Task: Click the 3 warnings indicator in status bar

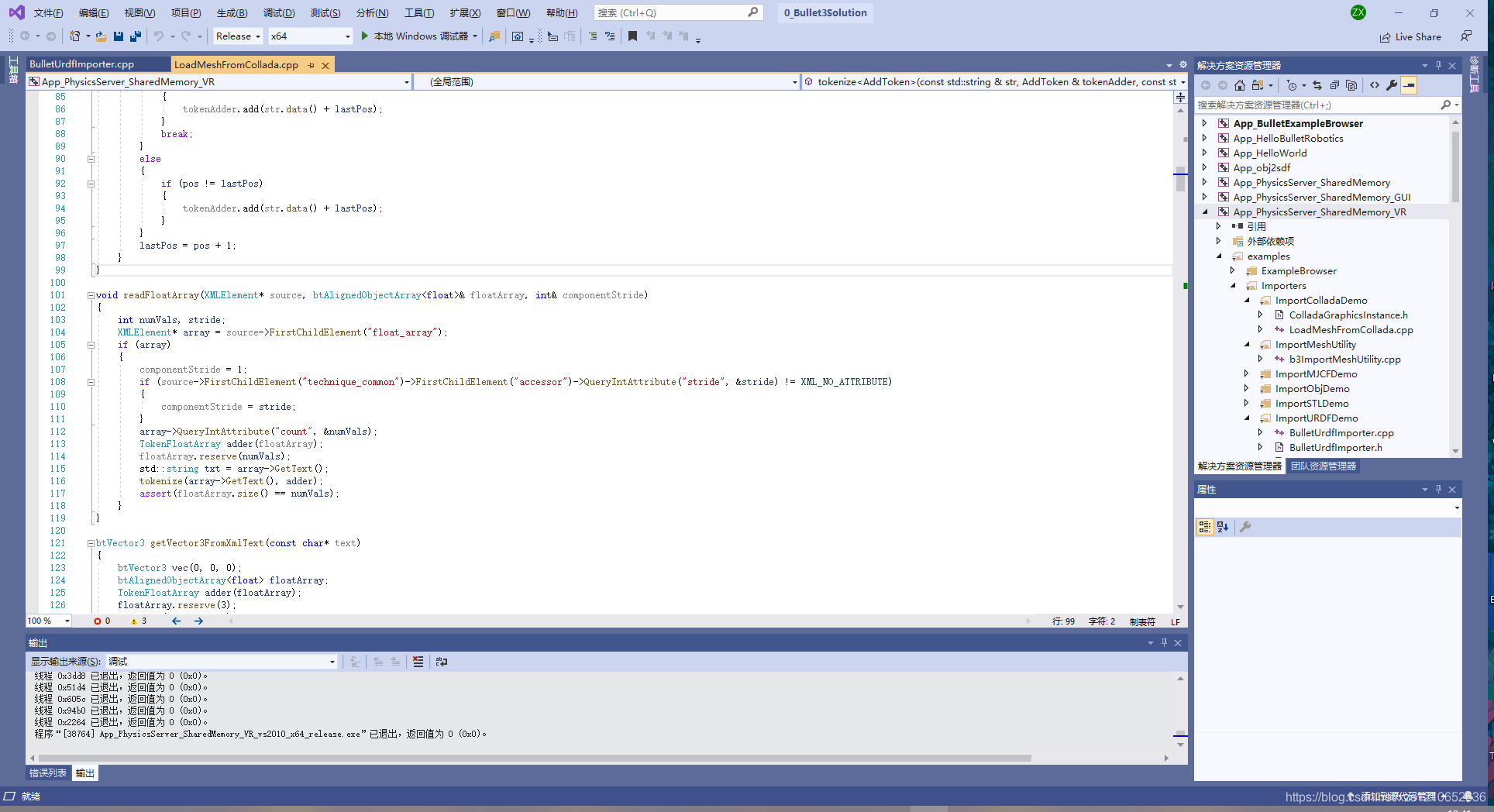Action: pyautogui.click(x=136, y=621)
